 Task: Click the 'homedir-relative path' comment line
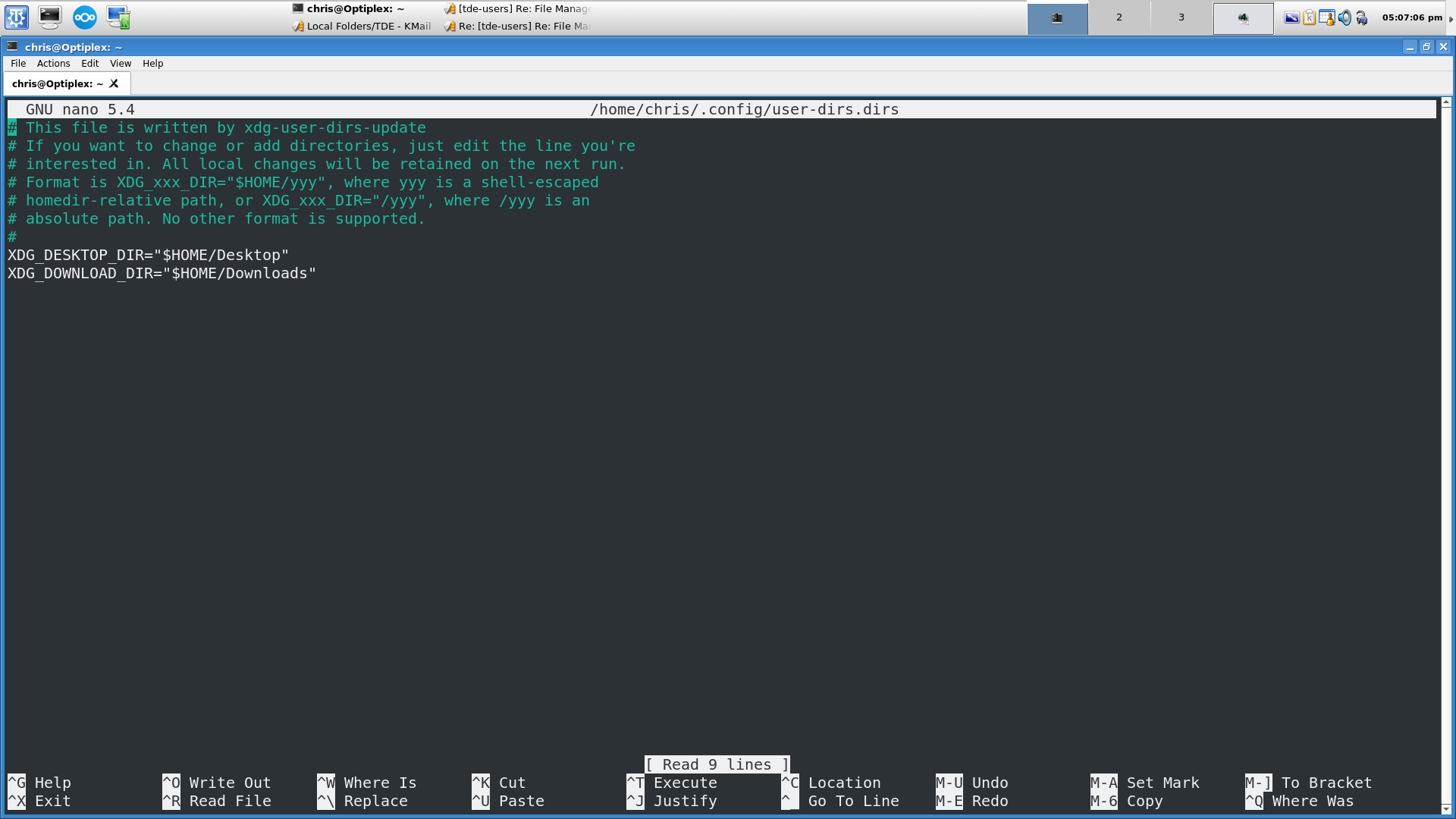[299, 201]
